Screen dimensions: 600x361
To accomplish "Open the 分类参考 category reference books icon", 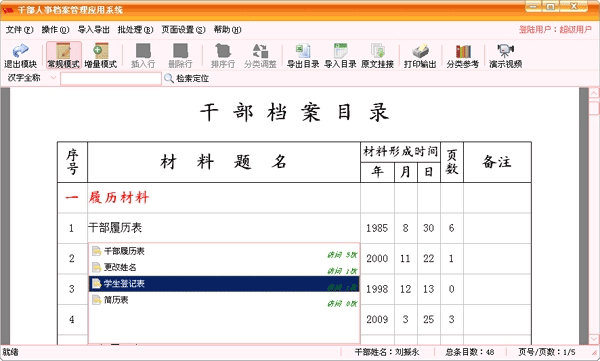I will pyautogui.click(x=463, y=56).
